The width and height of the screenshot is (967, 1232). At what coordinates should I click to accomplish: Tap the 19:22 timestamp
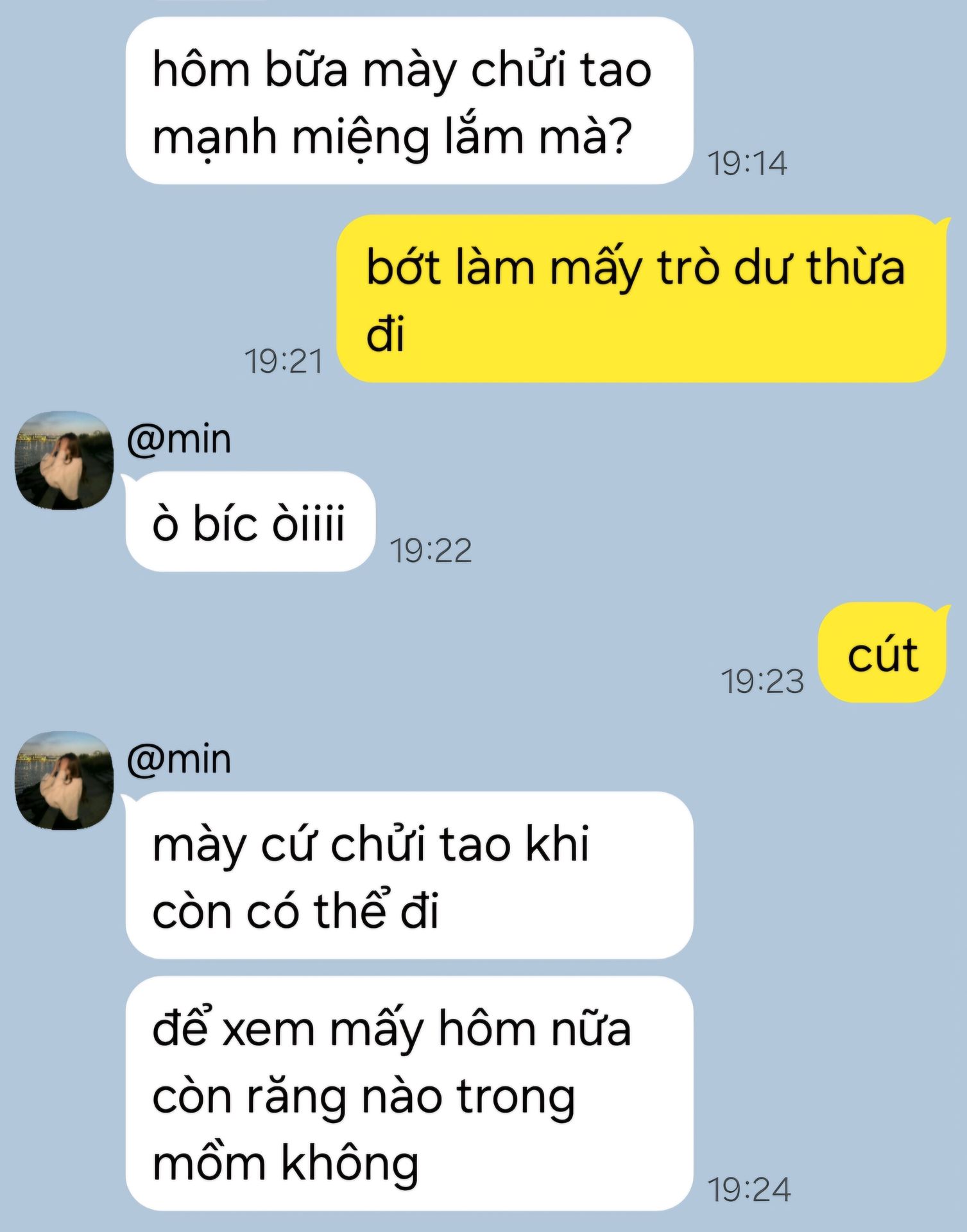pos(431,551)
